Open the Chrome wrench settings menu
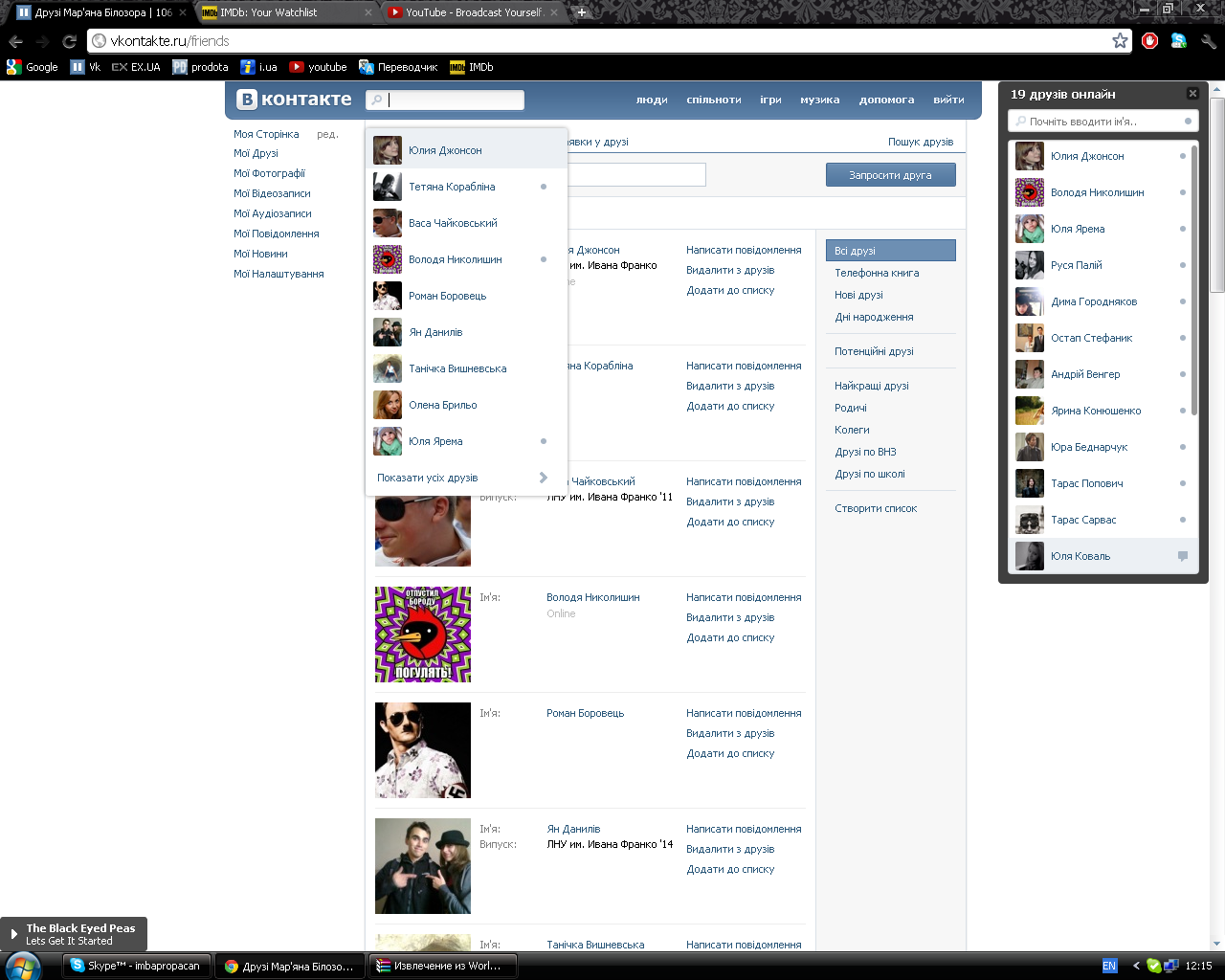The image size is (1225, 980). [x=1208, y=40]
